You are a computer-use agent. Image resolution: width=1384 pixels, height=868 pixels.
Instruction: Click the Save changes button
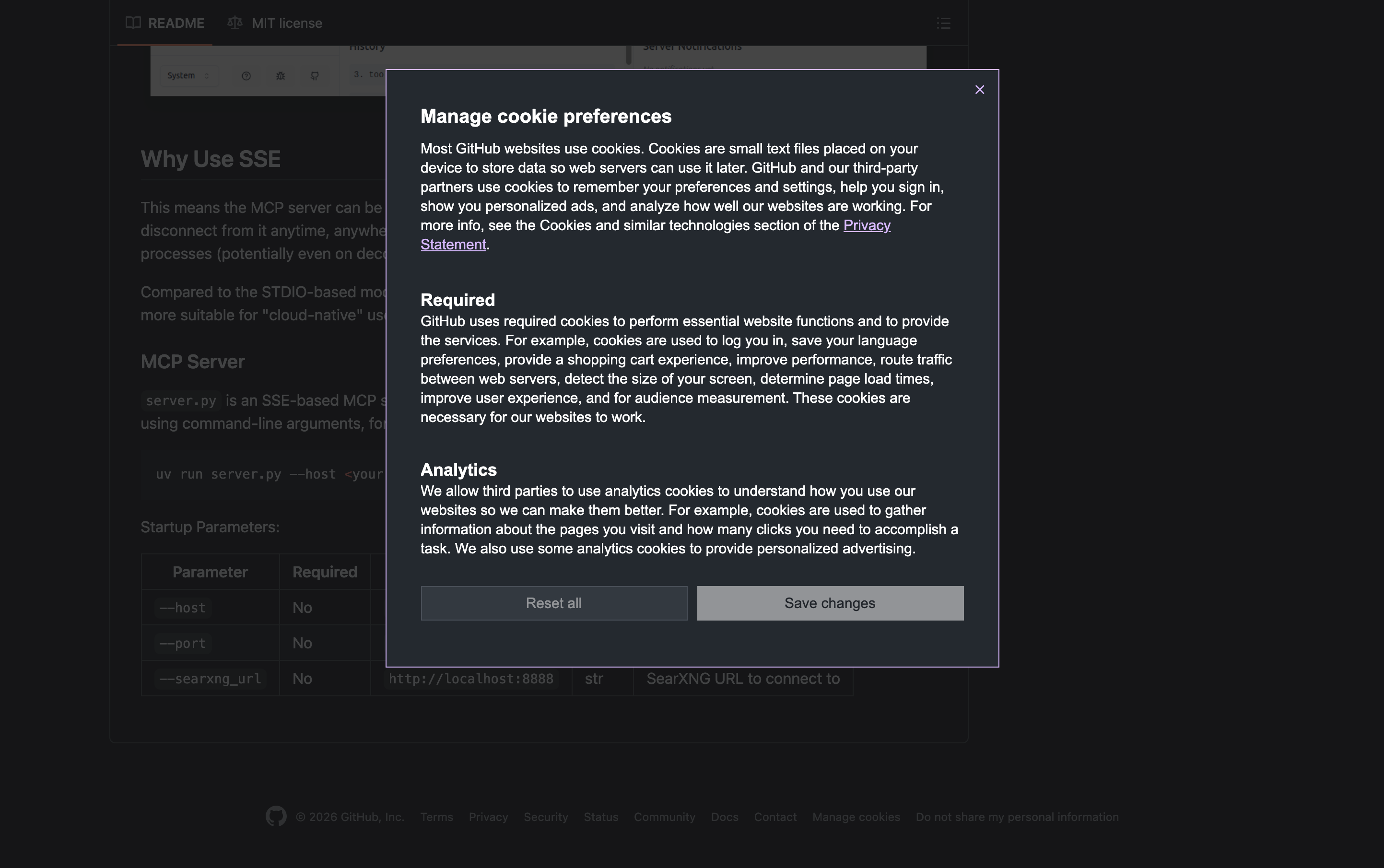tap(830, 603)
